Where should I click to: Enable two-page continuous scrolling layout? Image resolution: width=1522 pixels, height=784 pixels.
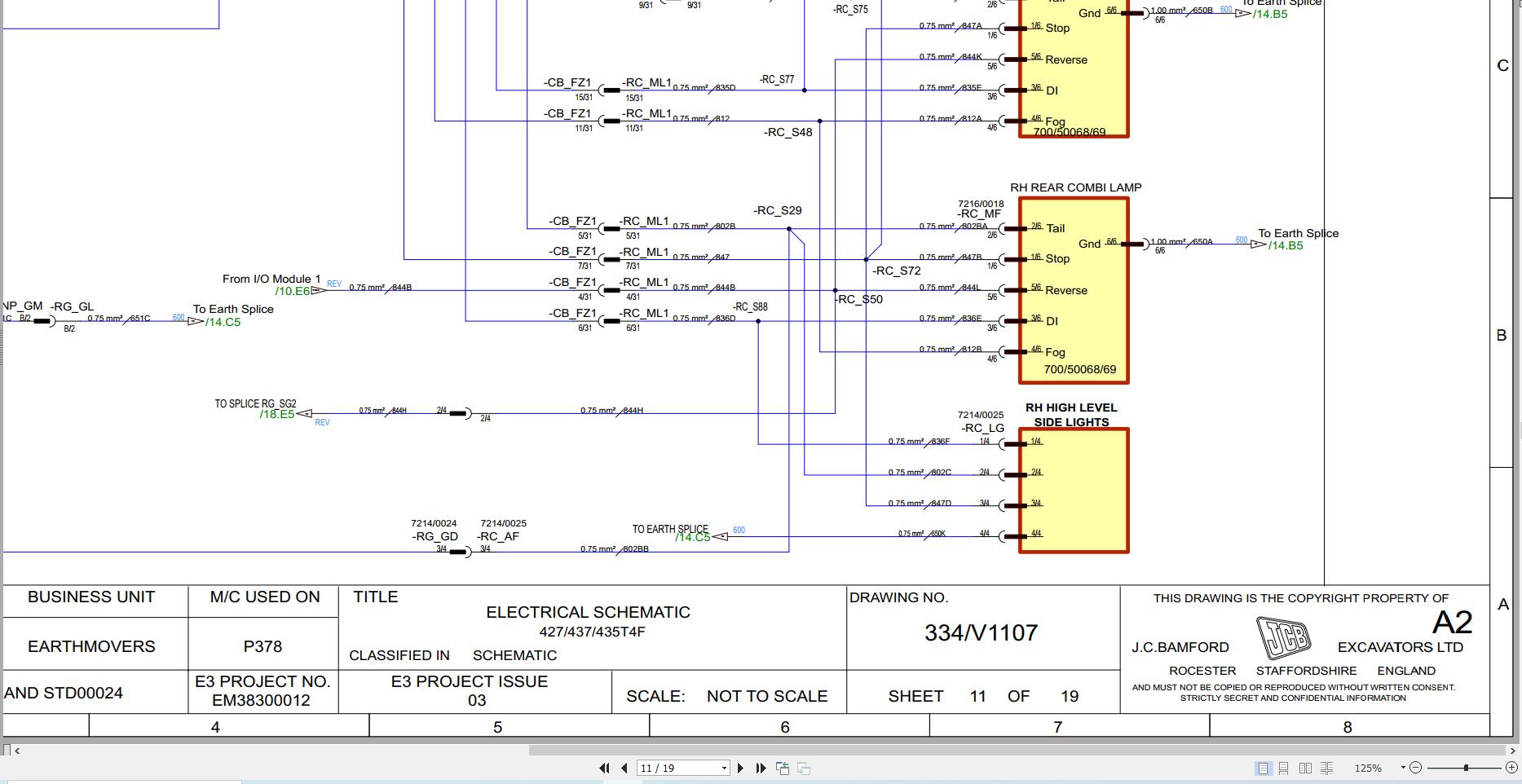pos(1328,767)
